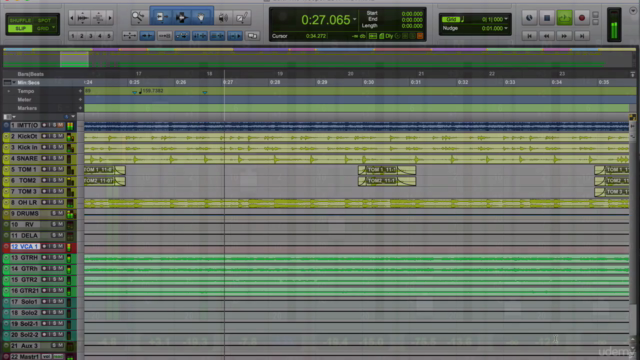Select the Grabber hand tool
The width and height of the screenshot is (640, 360).
tap(201, 17)
